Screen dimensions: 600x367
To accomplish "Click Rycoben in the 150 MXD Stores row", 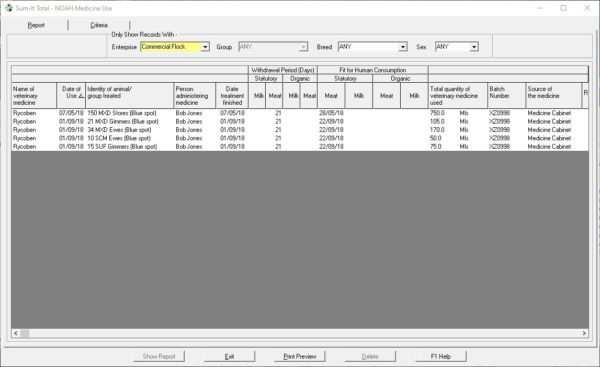I will pyautogui.click(x=24, y=113).
